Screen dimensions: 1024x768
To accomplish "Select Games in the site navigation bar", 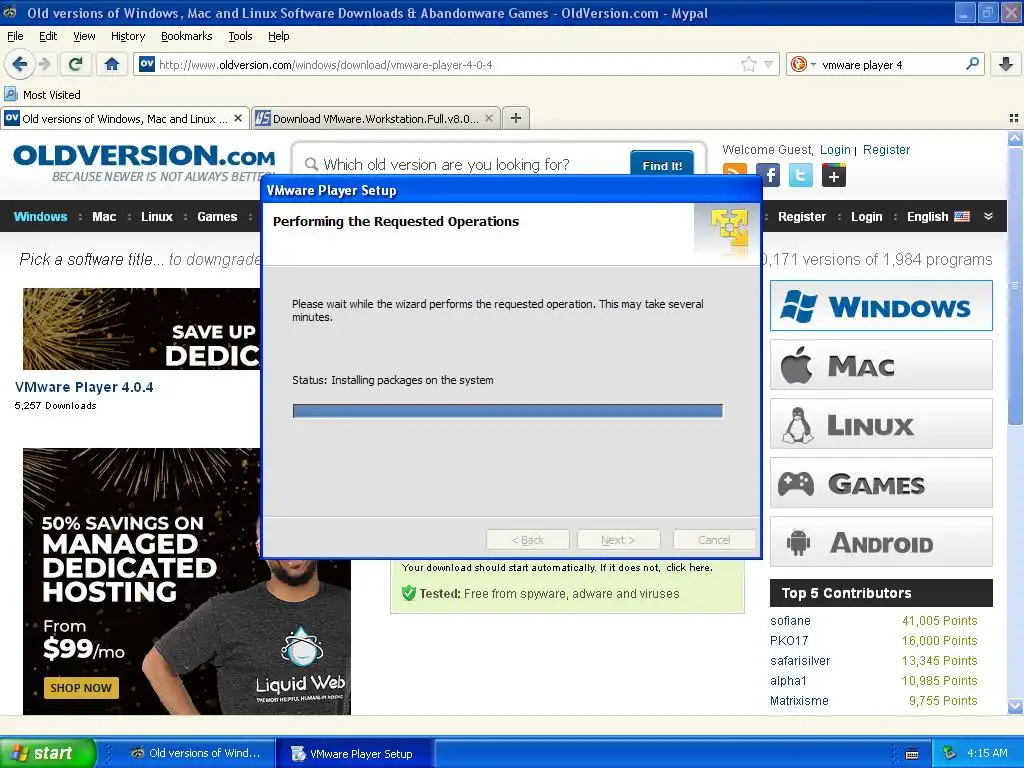I will 217,217.
